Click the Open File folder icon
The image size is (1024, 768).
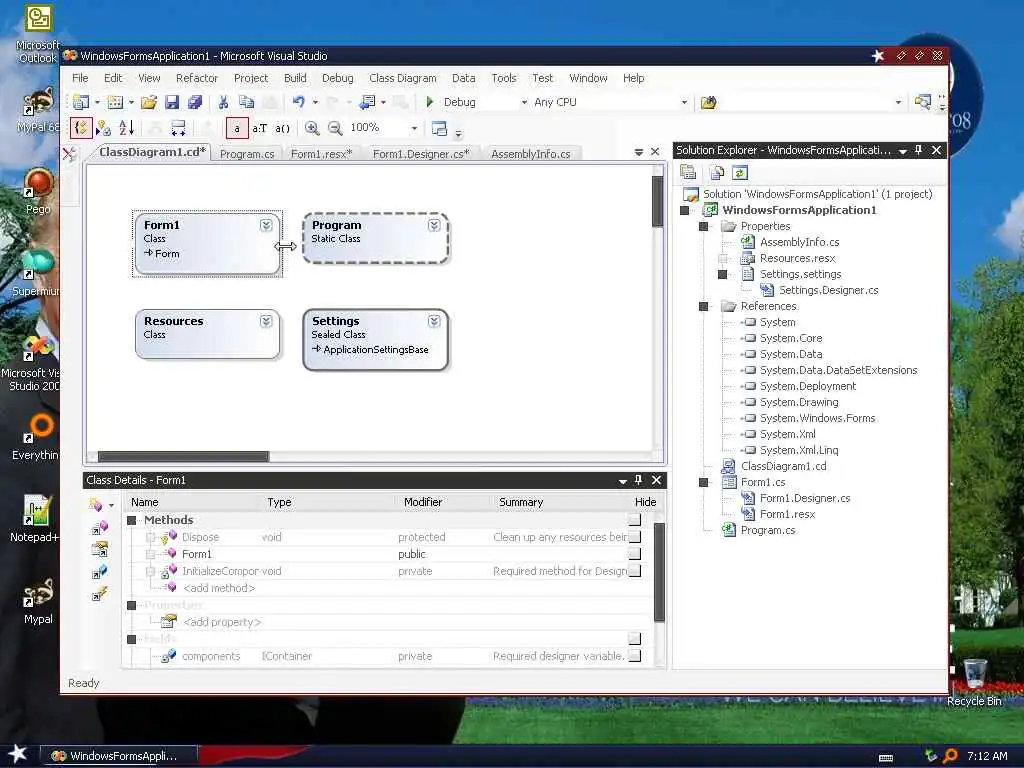[149, 102]
